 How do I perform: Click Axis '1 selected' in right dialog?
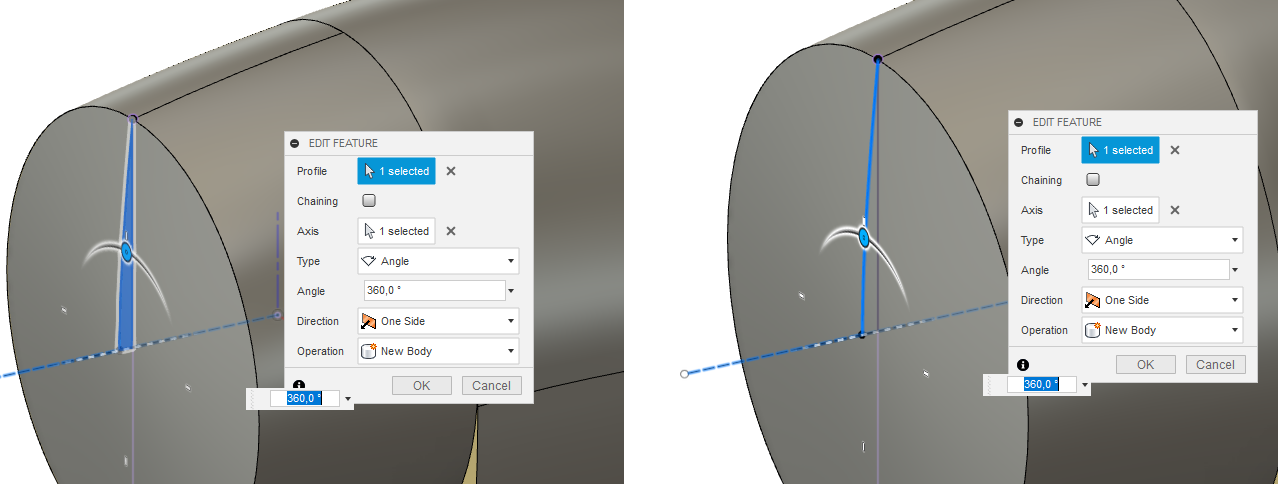click(x=1121, y=210)
